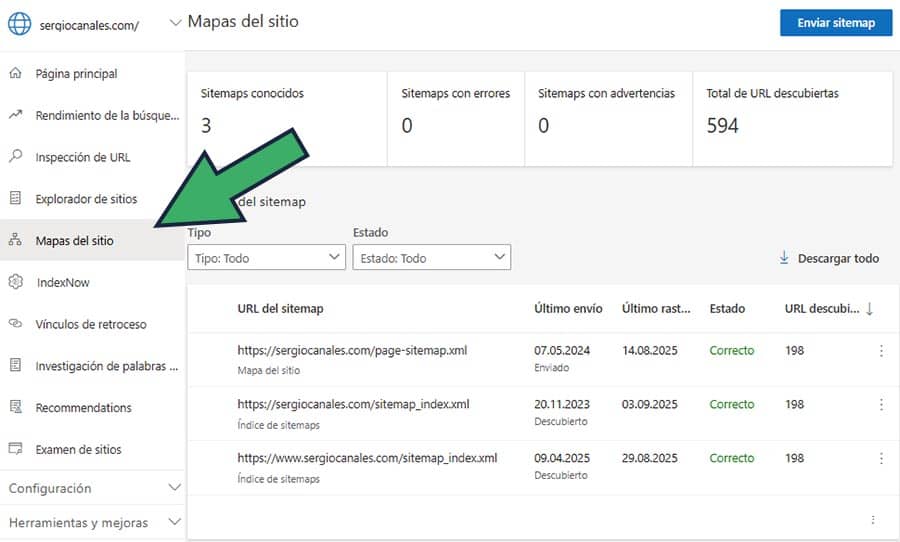Open sergiocanales.com/sitemap_index.xml URL
Image resolution: width=900 pixels, height=542 pixels.
click(x=354, y=404)
